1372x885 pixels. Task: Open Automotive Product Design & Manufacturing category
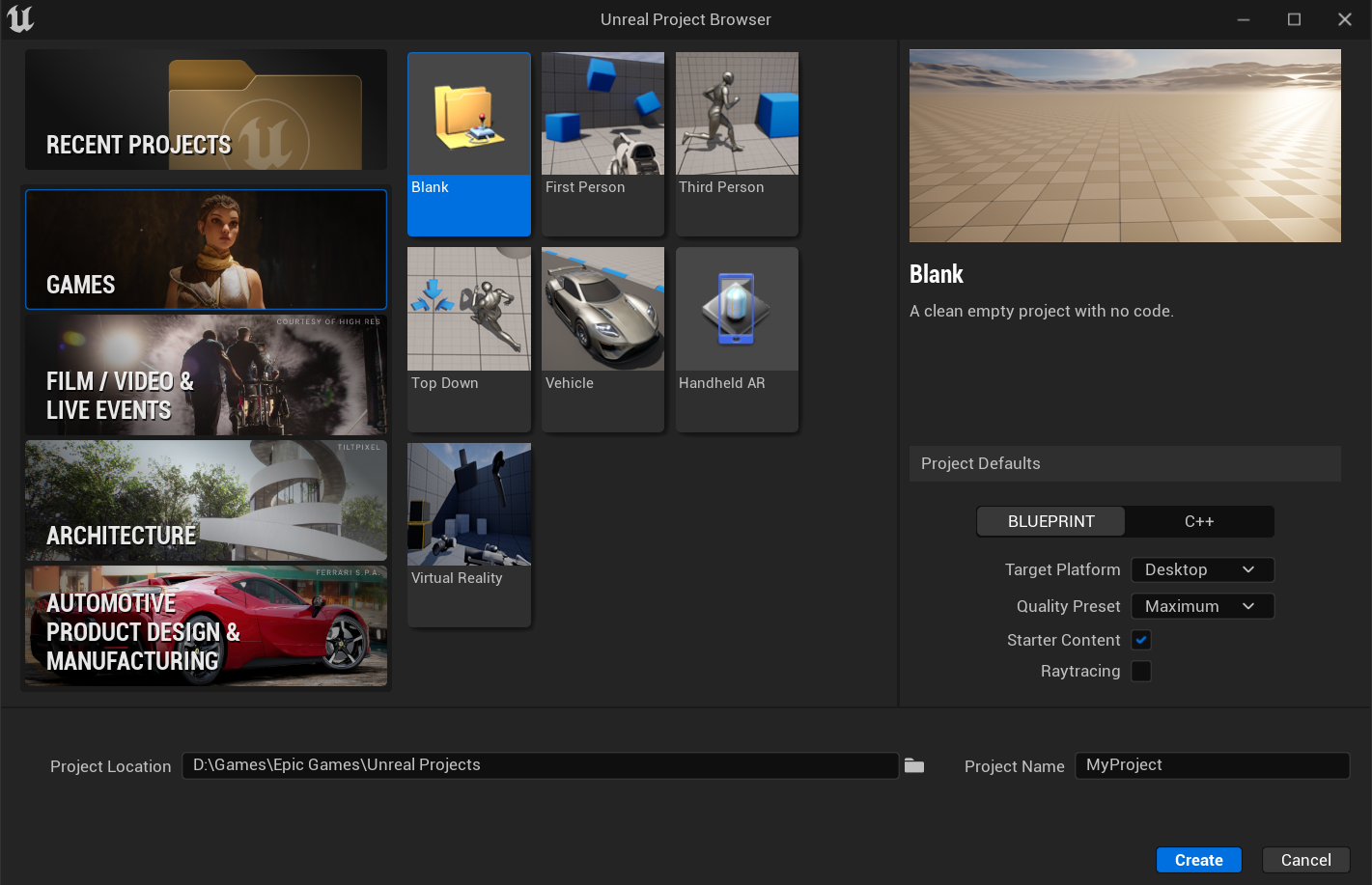(x=206, y=626)
